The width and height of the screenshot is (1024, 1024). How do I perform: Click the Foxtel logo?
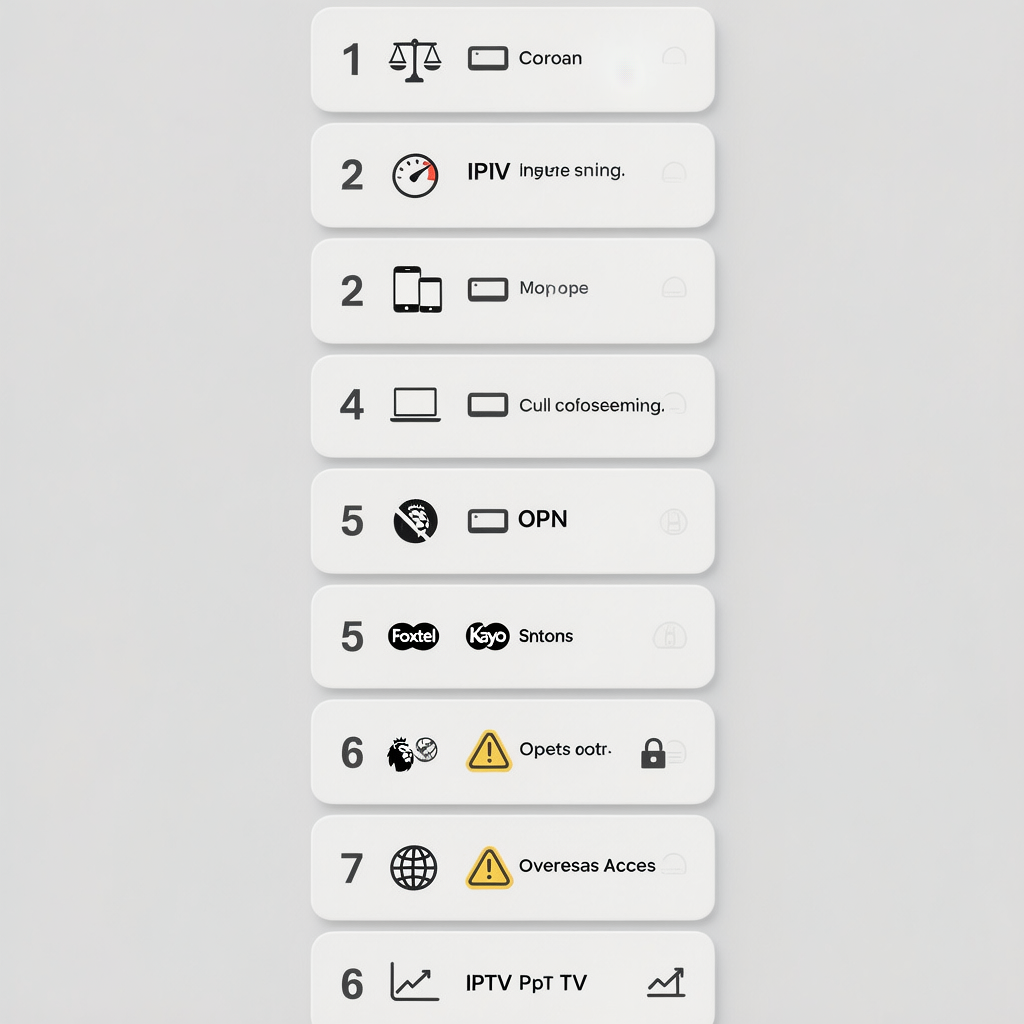pyautogui.click(x=413, y=635)
